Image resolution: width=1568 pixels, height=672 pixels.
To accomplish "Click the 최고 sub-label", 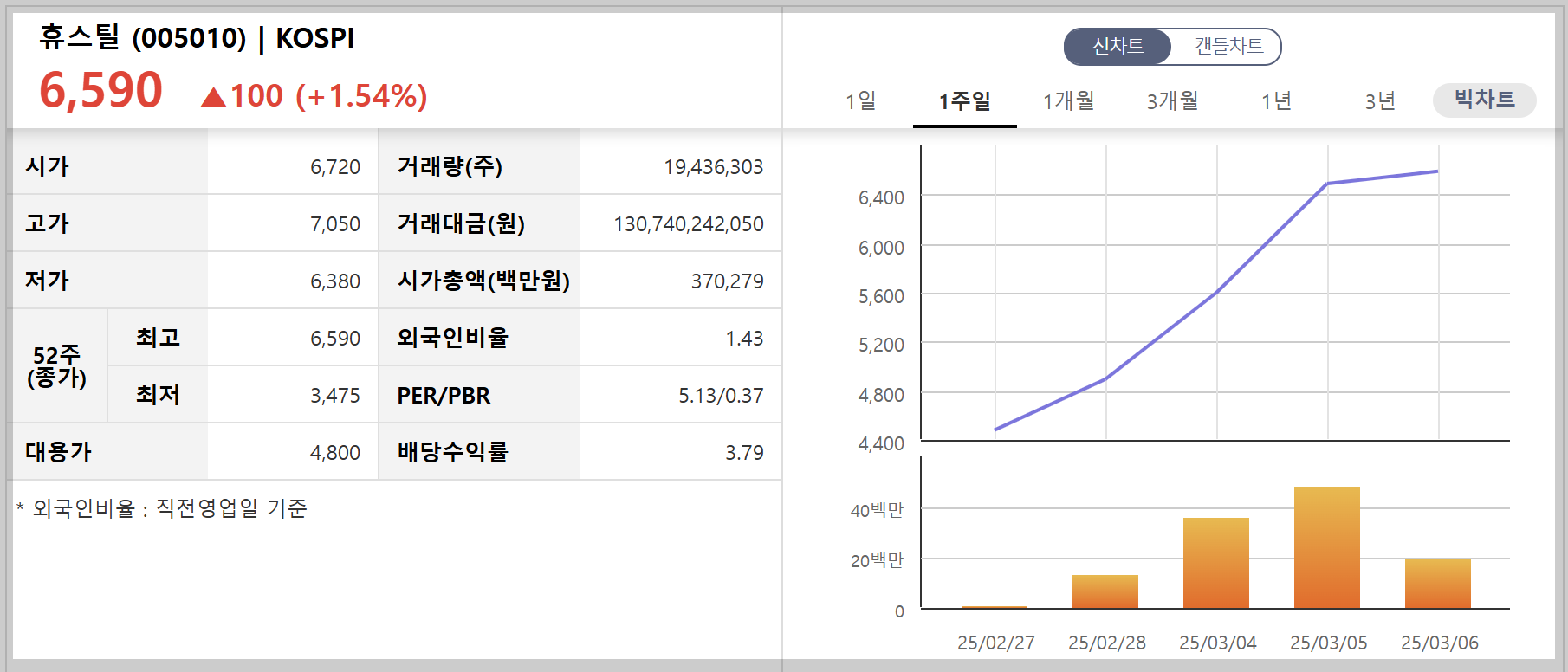I will [x=158, y=338].
